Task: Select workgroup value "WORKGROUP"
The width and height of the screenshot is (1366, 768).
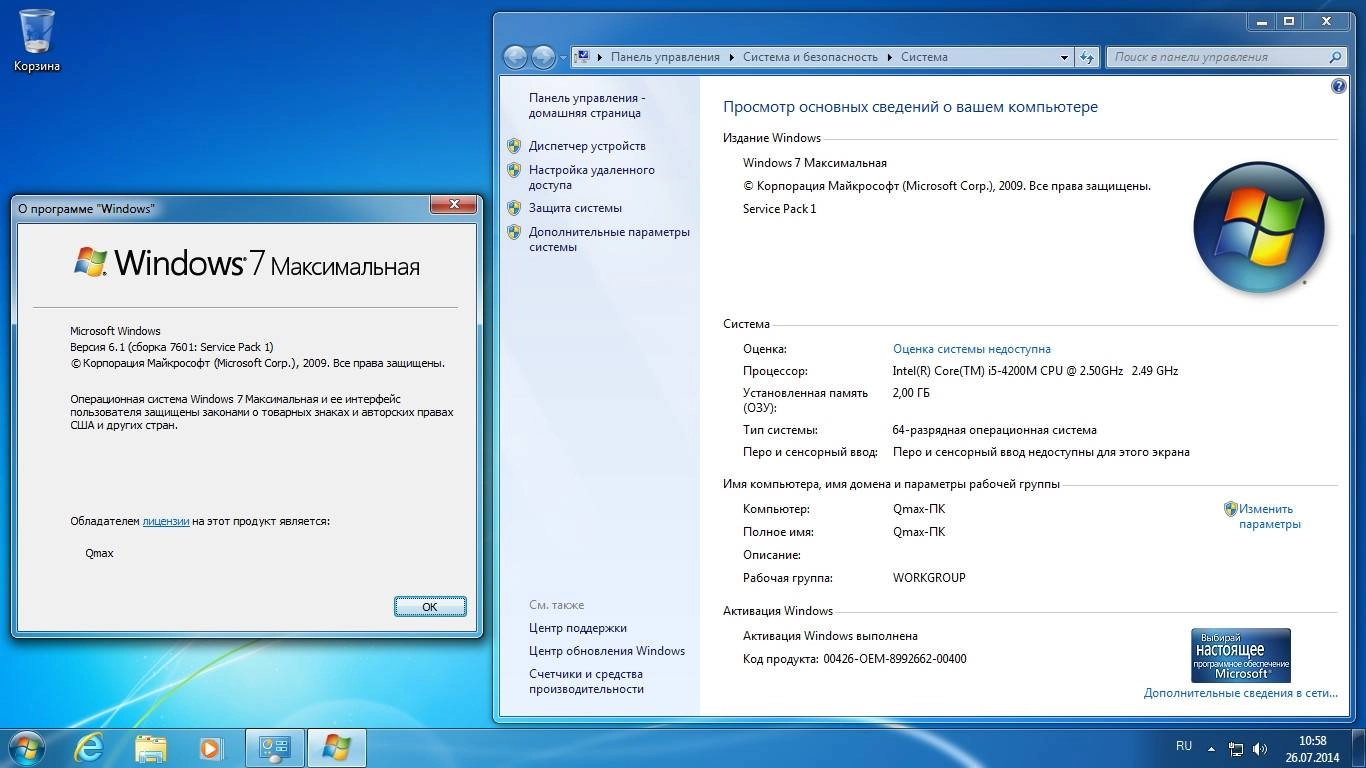Action: coord(929,578)
